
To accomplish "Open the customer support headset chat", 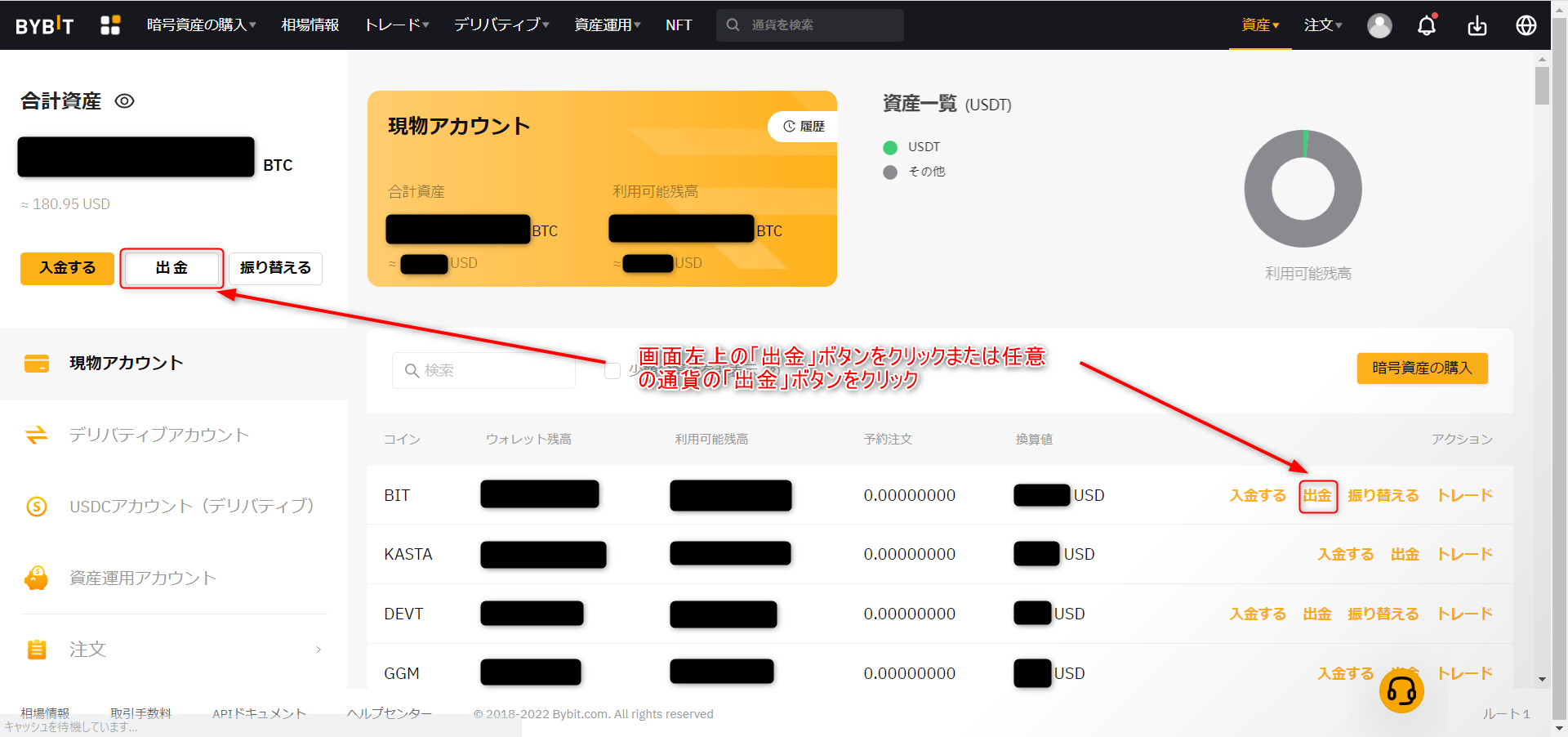I will (x=1401, y=690).
